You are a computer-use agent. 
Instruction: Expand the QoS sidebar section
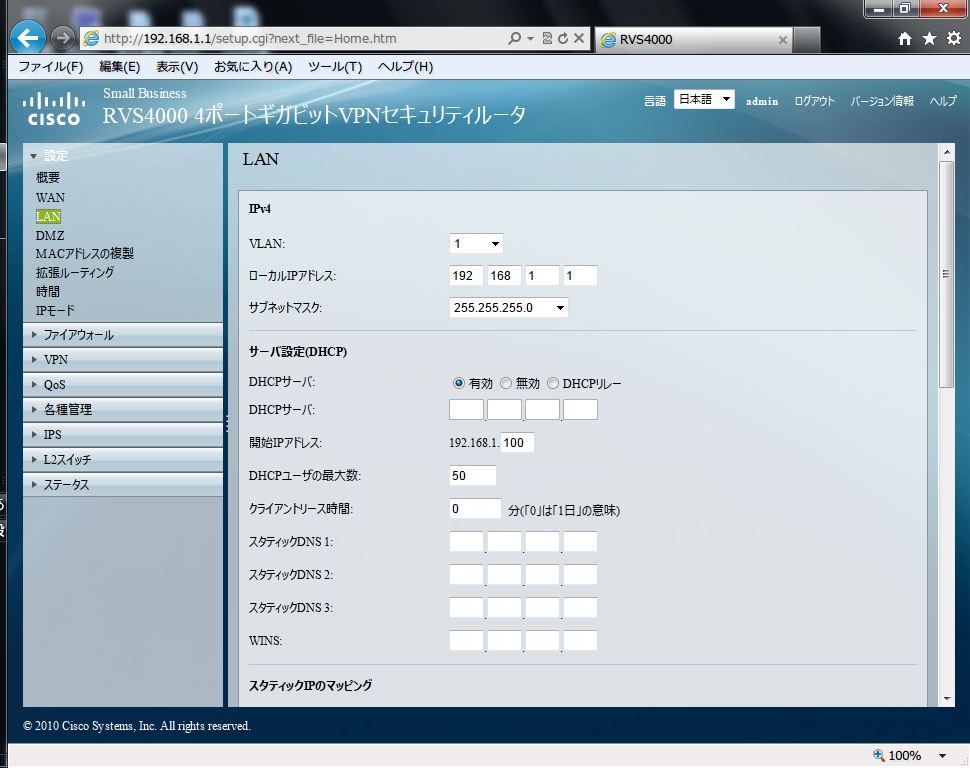point(122,384)
